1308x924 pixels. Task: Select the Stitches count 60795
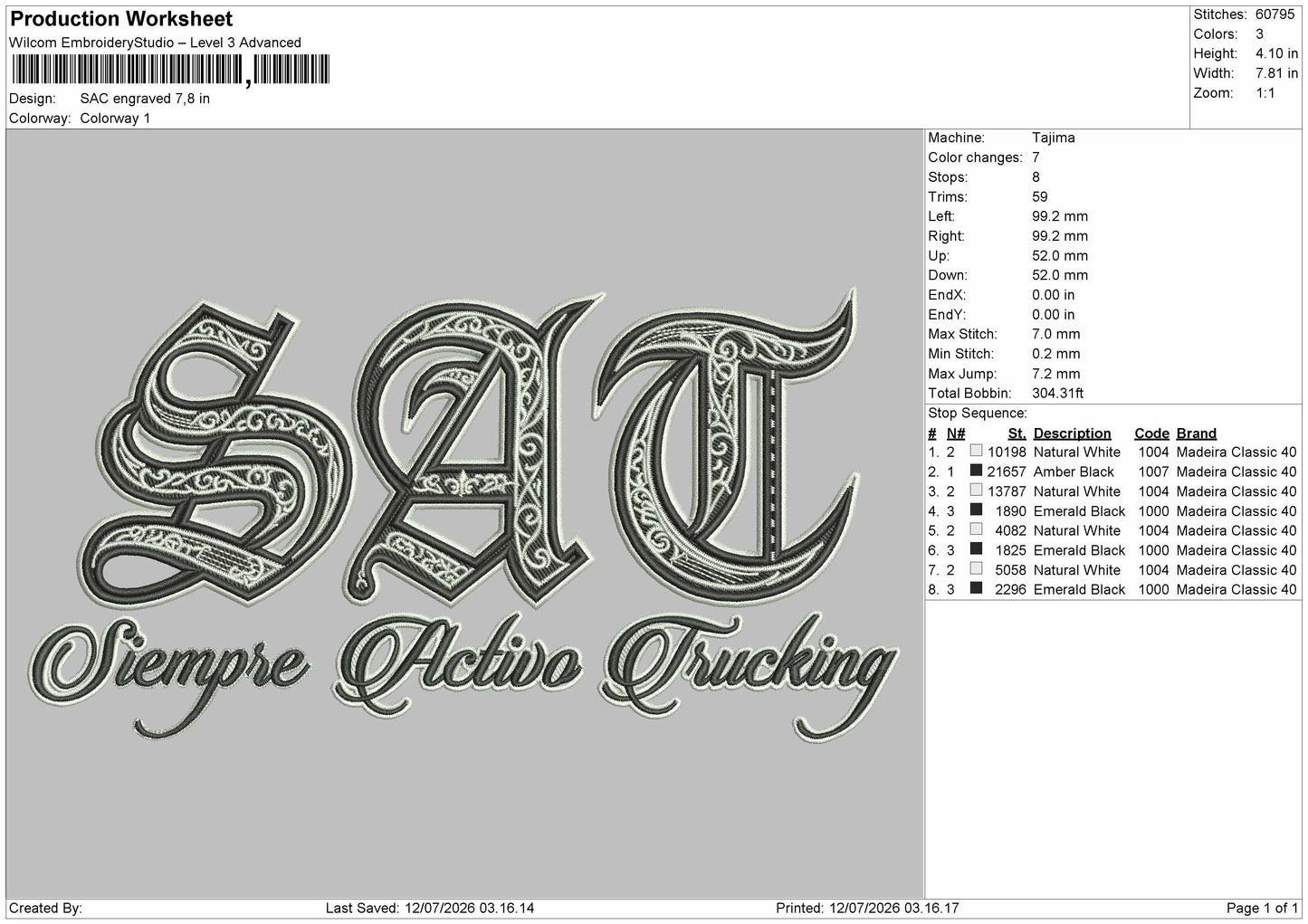point(1275,14)
